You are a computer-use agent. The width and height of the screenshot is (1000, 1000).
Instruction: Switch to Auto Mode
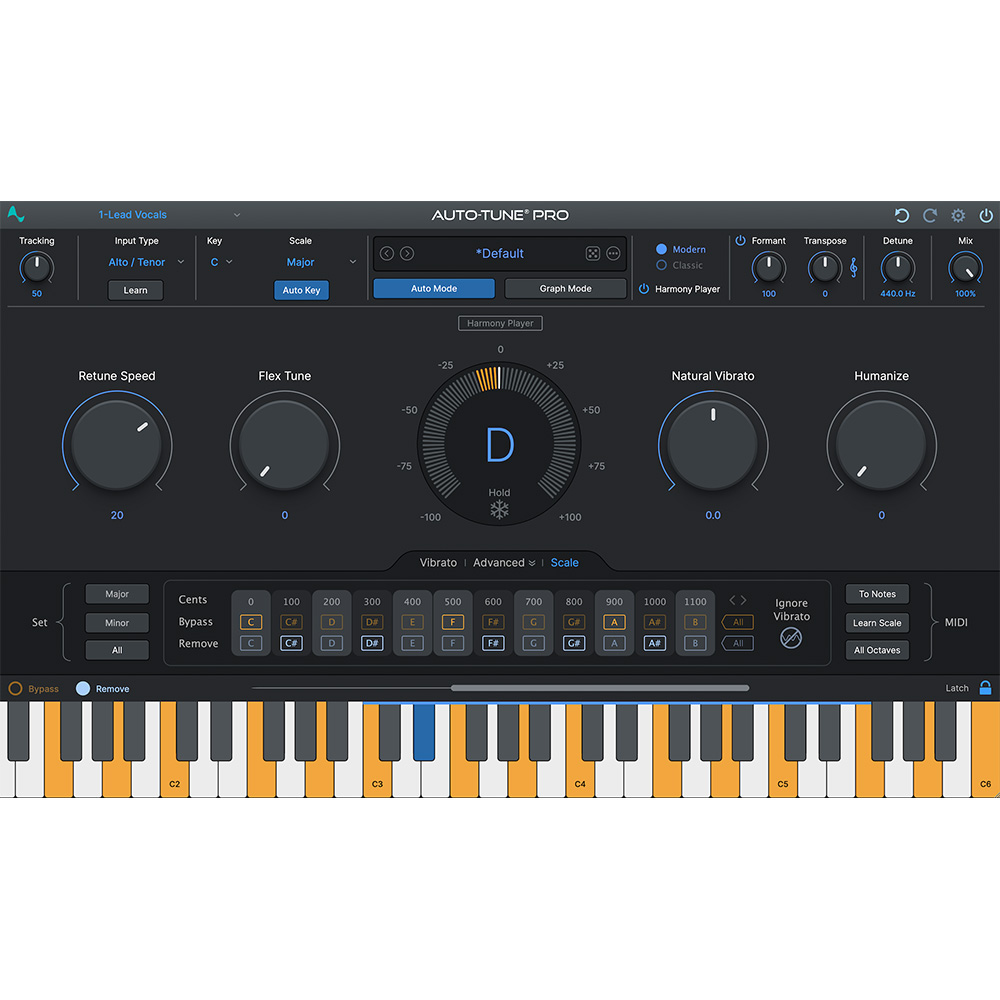(434, 288)
